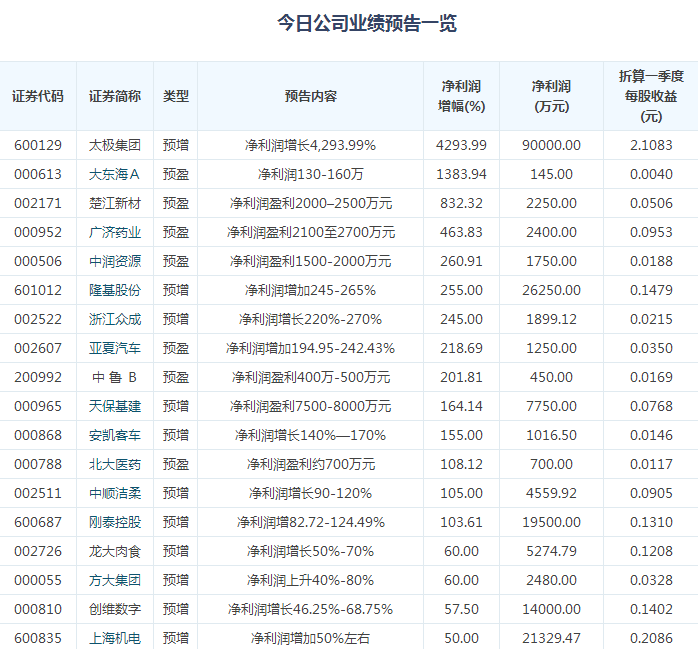This screenshot has height=649, width=698.
Task: Click the 预告内容 column header
Action: tap(310, 96)
